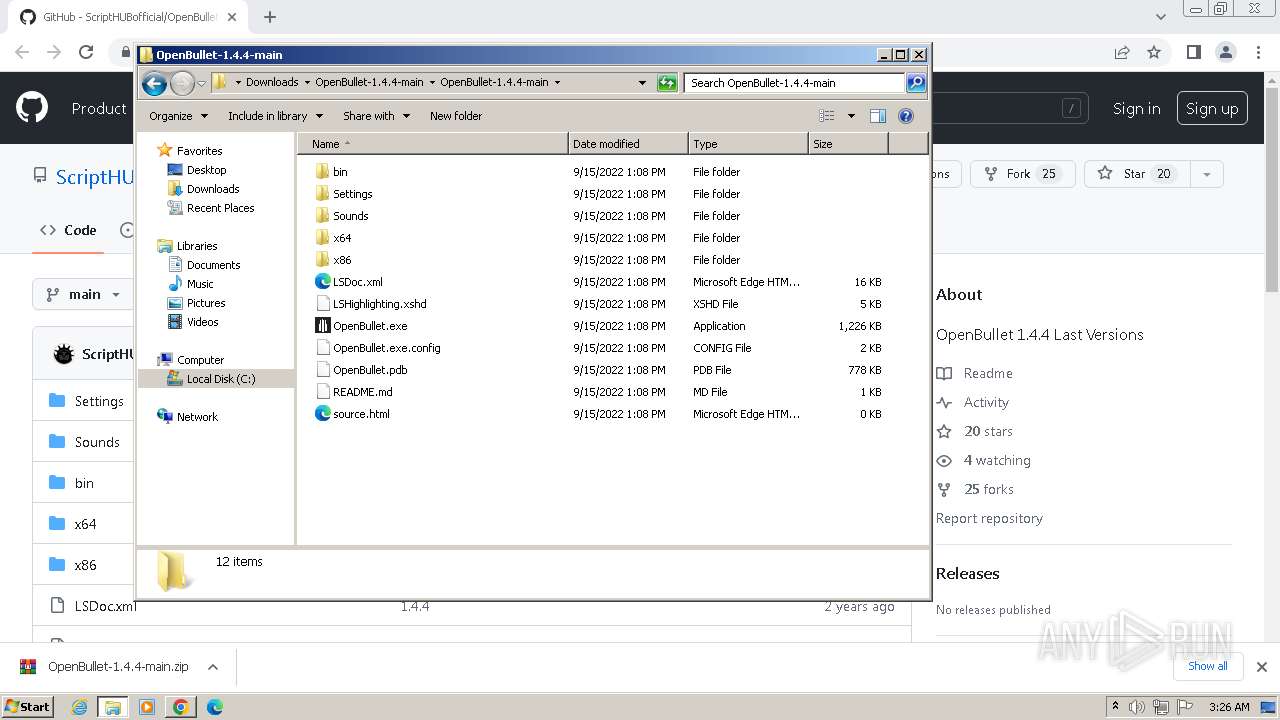Screen dimensions: 1280x720
Task: Open recent pages dropdown next to Forward
Action: click(x=201, y=83)
